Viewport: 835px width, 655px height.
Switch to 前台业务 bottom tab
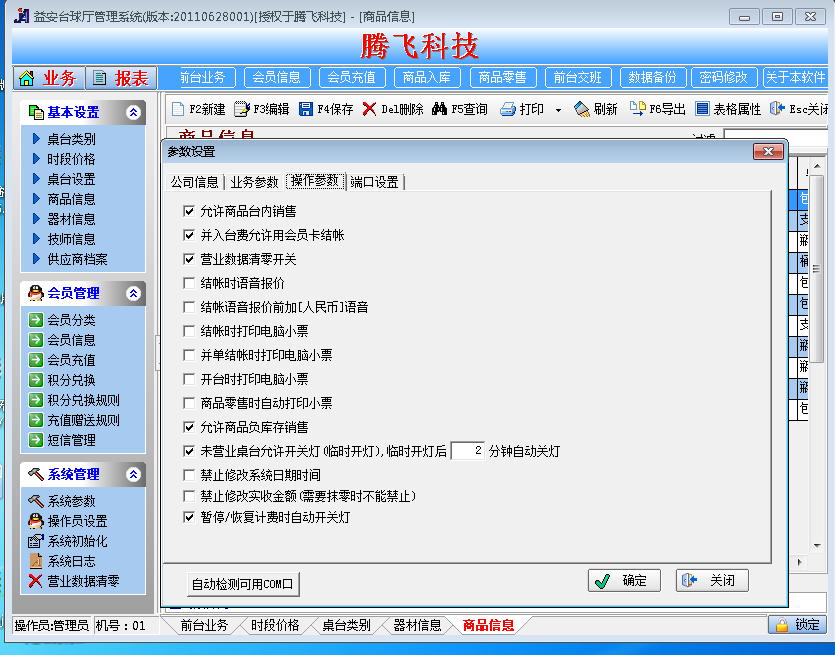pos(204,625)
